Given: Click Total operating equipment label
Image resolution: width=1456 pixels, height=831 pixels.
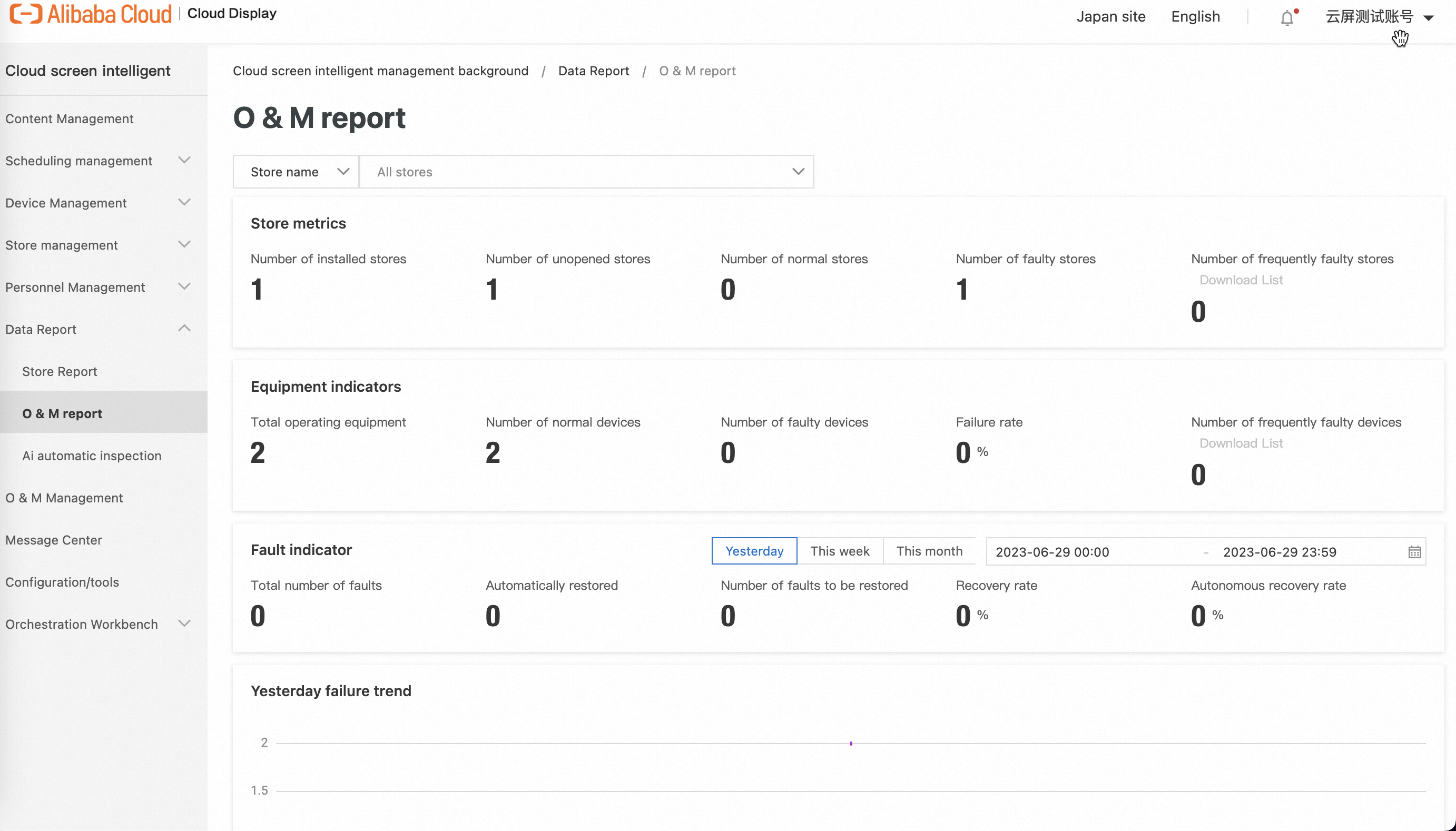Looking at the screenshot, I should [328, 422].
